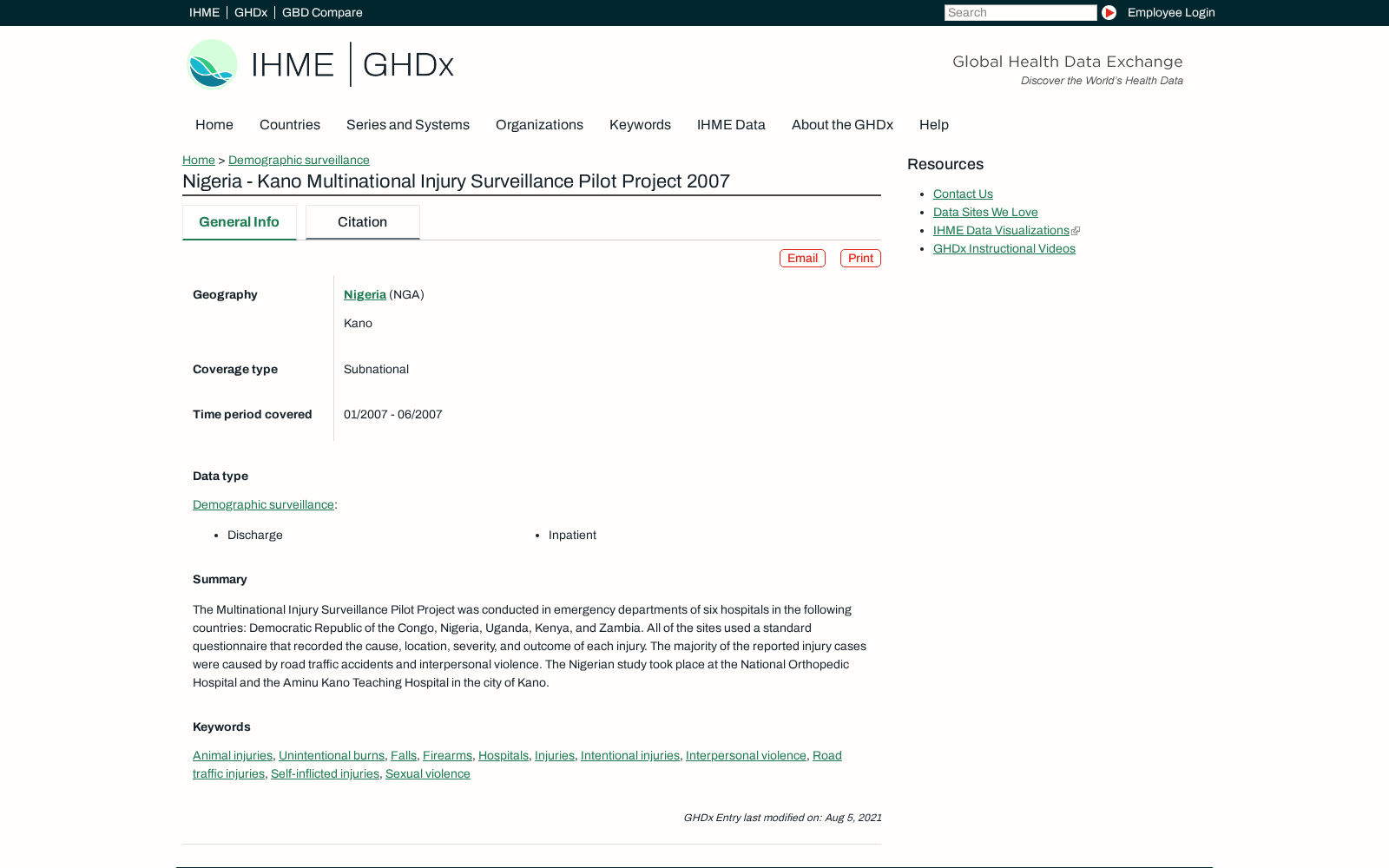Screen dimensions: 1389x868
Task: Click the Kano geography text
Action: [358, 323]
